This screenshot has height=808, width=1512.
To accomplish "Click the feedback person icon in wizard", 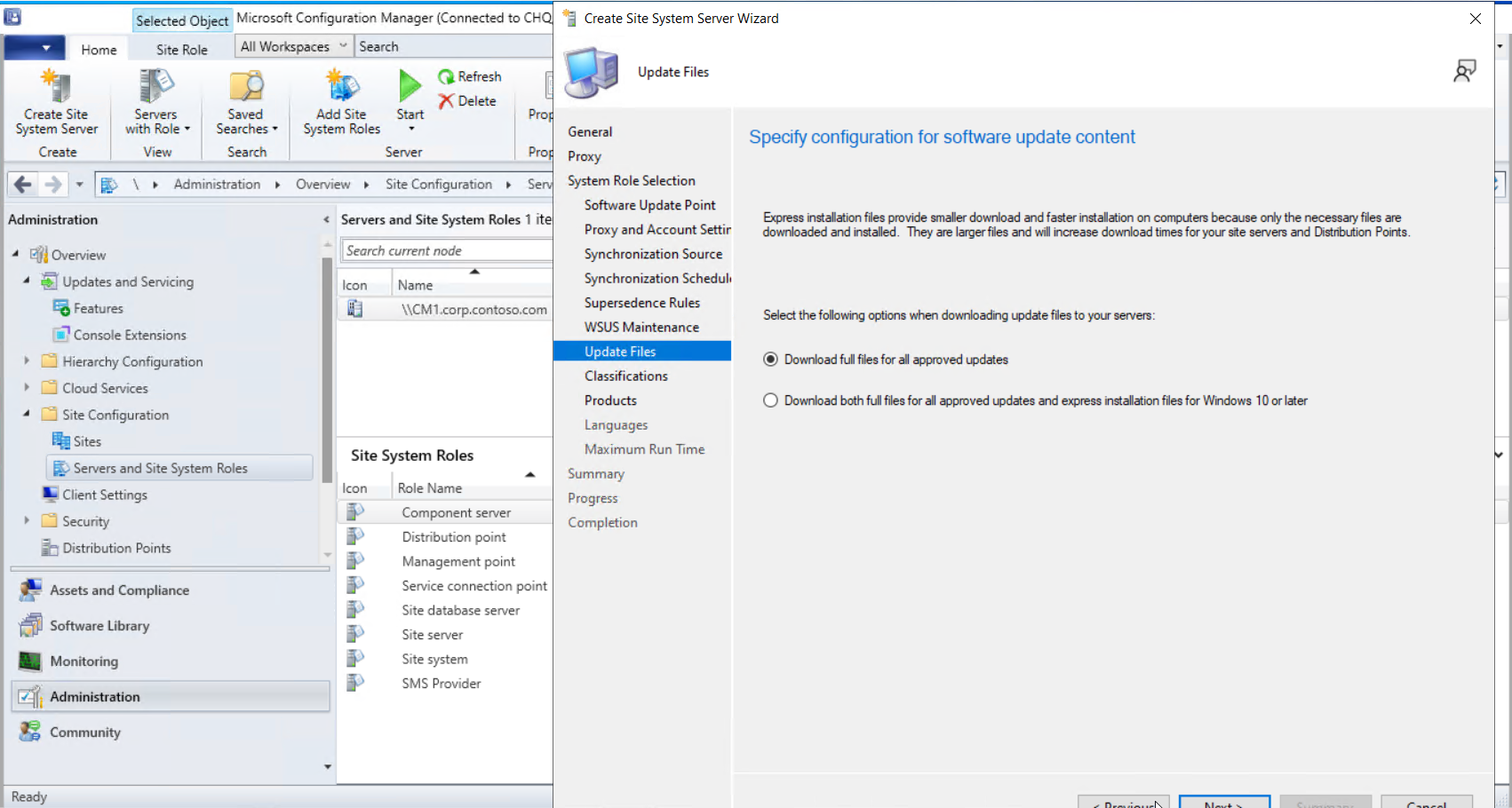I will (1465, 71).
